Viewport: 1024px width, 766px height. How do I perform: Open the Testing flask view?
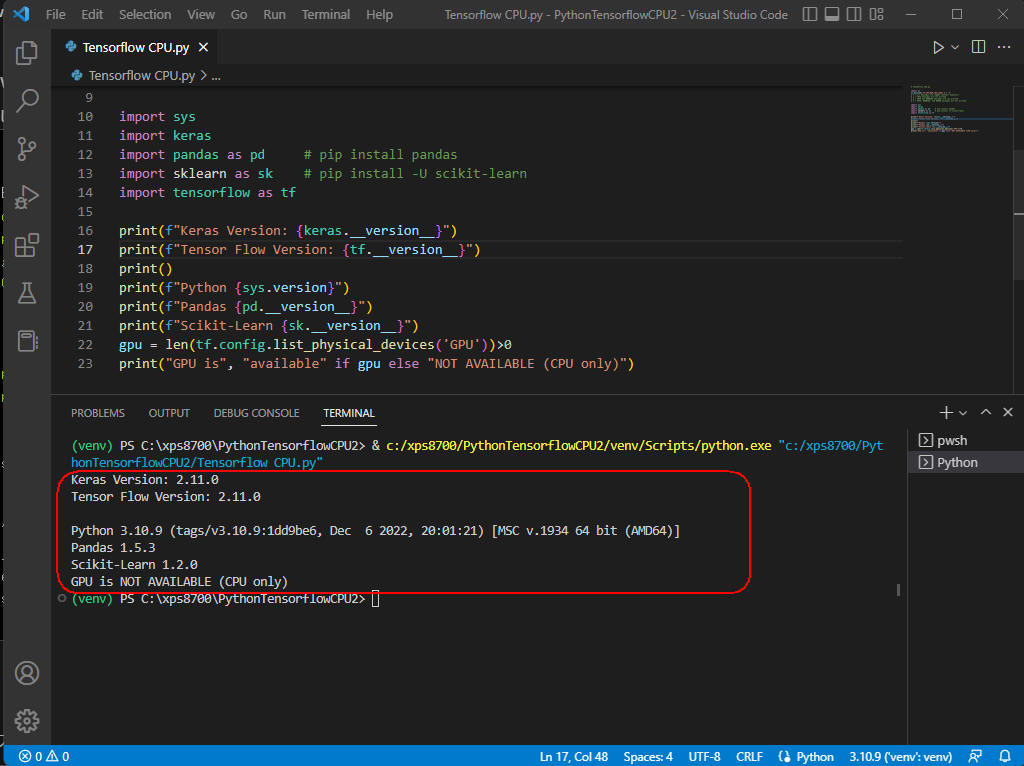click(27, 293)
